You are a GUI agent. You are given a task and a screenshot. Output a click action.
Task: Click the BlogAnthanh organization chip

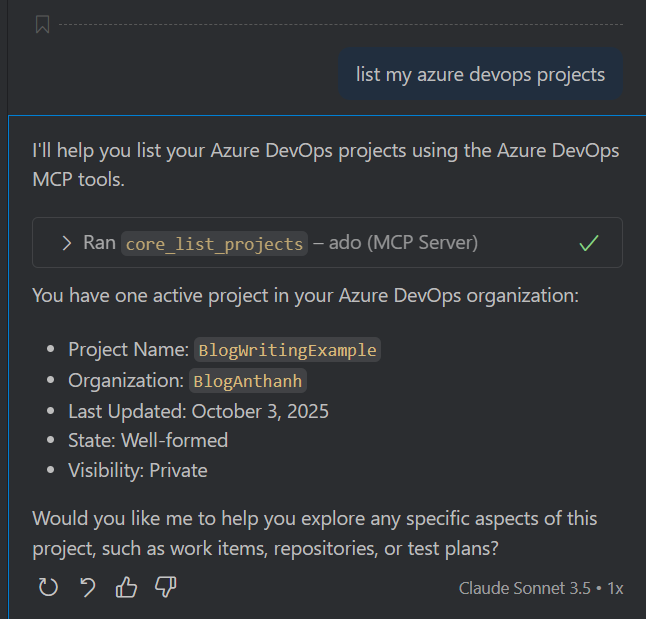click(248, 381)
